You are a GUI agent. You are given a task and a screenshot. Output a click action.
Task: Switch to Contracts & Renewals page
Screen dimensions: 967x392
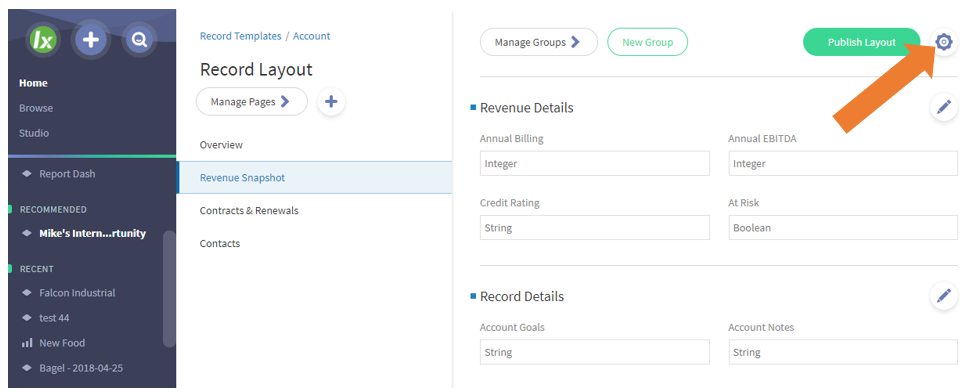249,210
